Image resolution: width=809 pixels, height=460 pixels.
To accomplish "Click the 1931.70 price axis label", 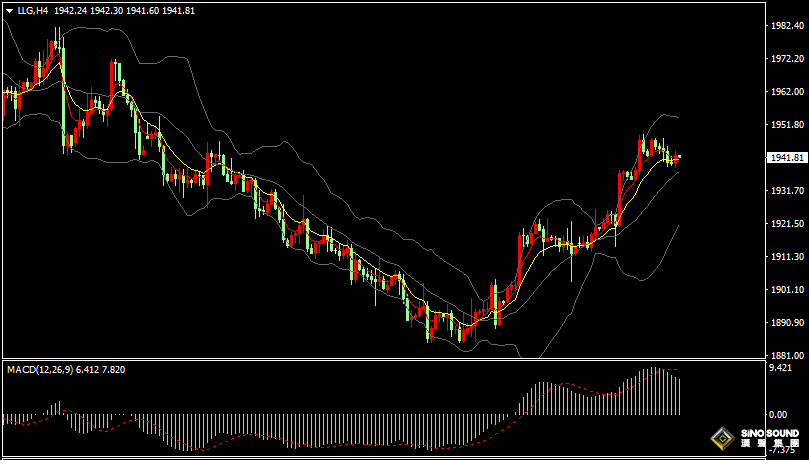I will pos(785,190).
